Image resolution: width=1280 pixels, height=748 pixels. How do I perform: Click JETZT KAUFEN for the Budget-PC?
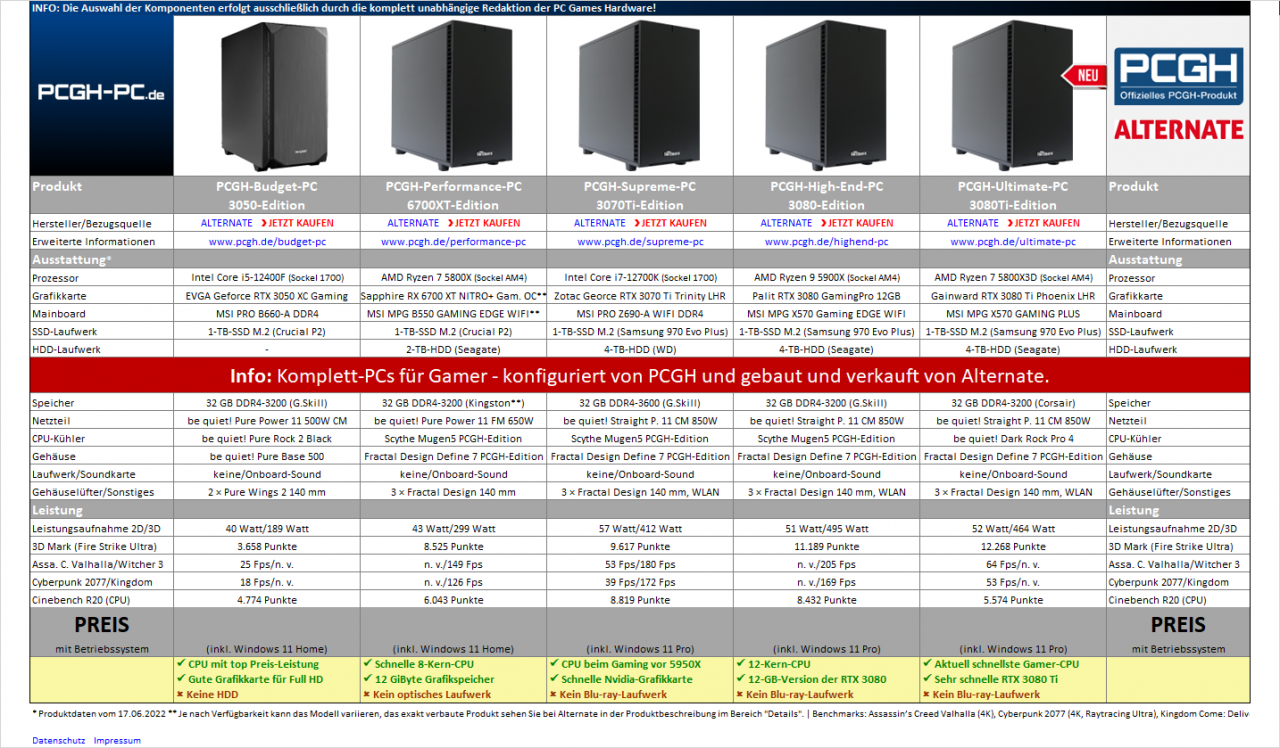tap(298, 223)
